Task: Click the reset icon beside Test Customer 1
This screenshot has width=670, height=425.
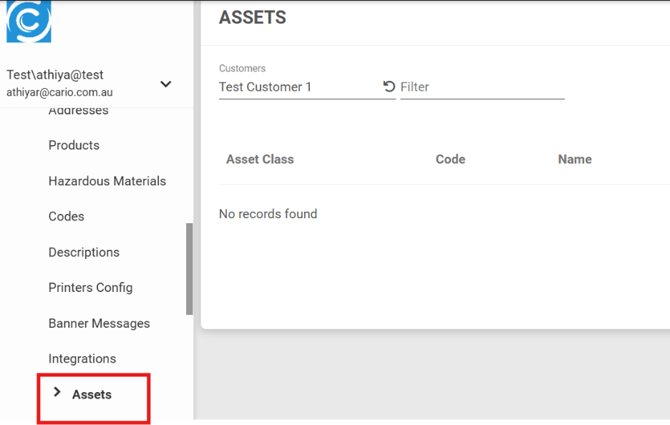Action: [x=389, y=87]
